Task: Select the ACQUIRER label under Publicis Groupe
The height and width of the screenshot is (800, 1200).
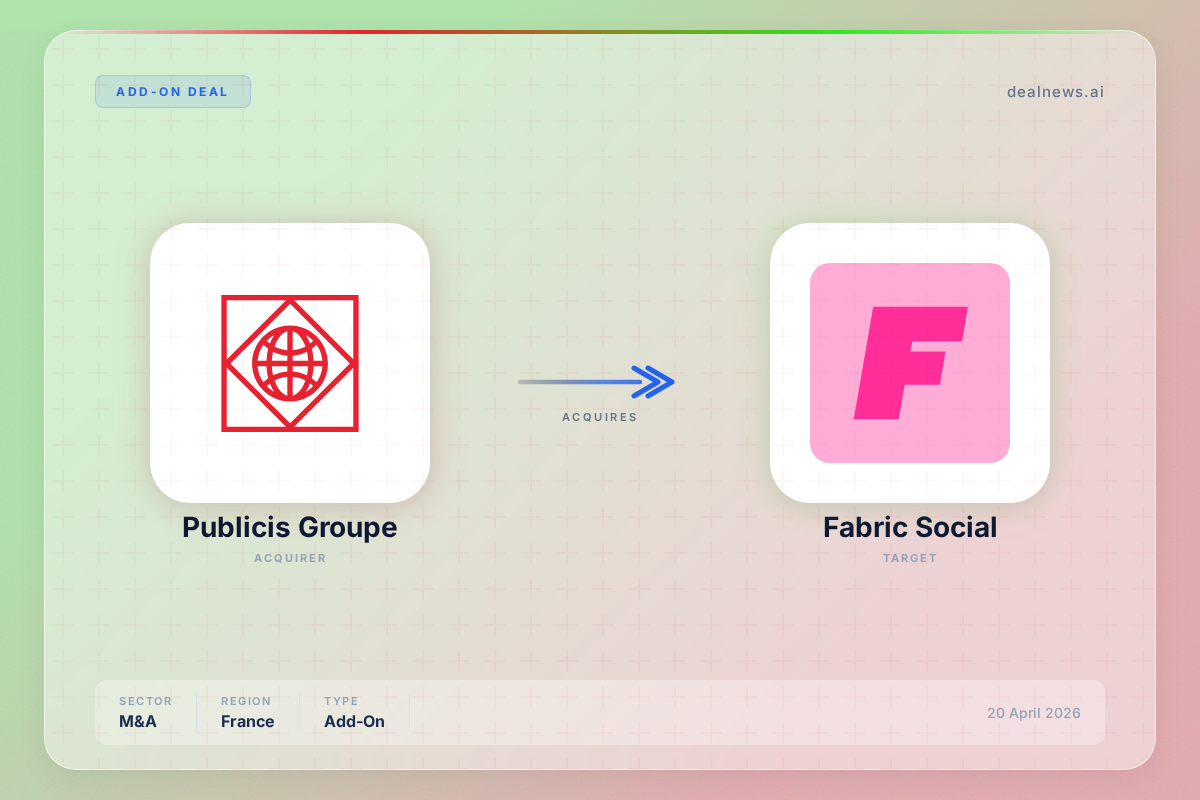Action: (289, 558)
